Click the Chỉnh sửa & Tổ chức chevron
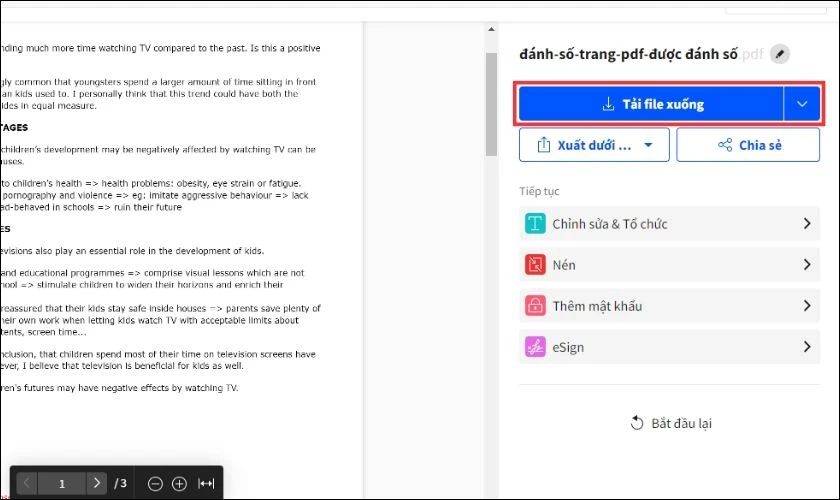 click(807, 223)
